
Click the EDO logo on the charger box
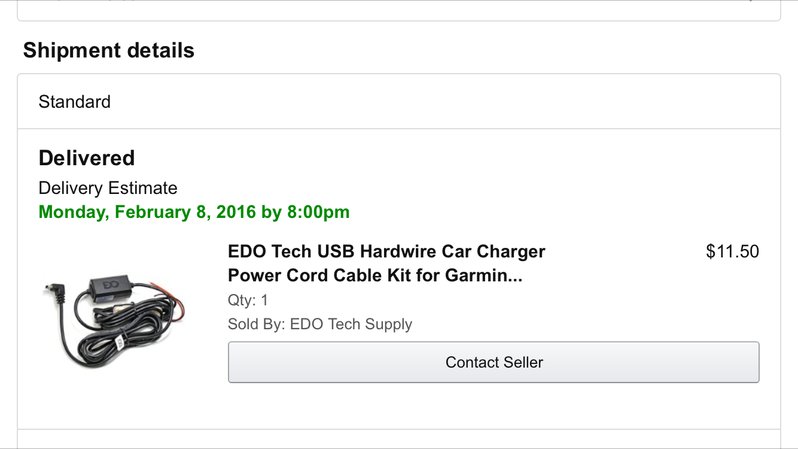(110, 285)
